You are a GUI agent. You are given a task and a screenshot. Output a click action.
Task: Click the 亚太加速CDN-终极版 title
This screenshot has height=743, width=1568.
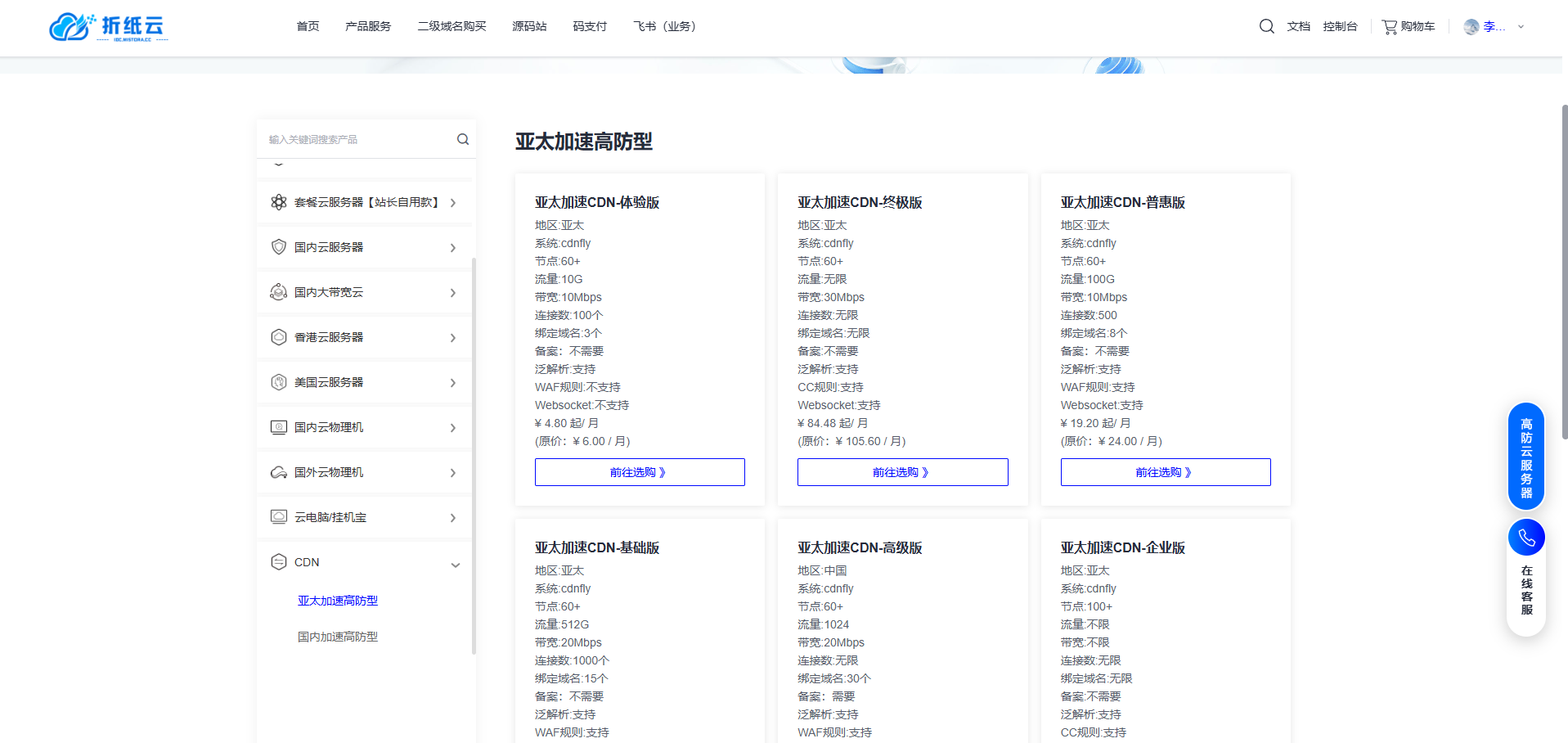click(x=860, y=202)
